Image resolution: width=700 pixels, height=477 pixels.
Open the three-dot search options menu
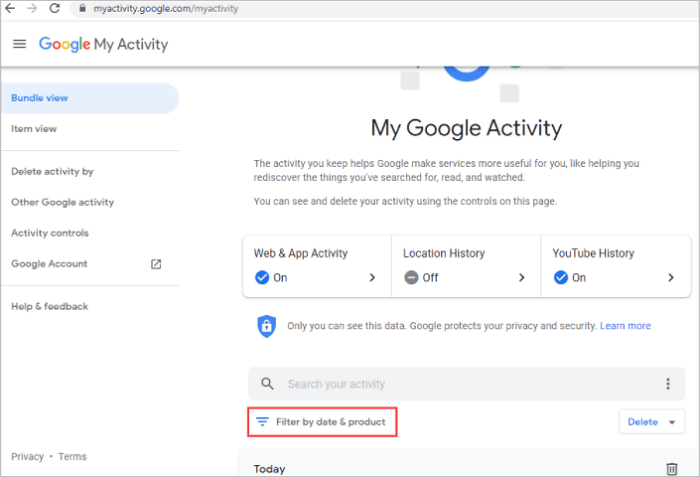[x=668, y=384]
